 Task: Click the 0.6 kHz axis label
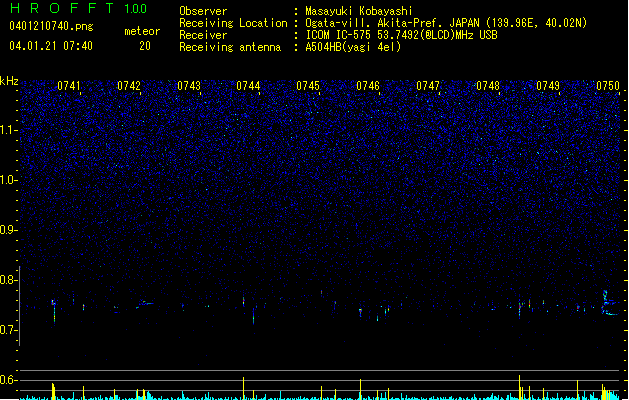tap(8, 380)
